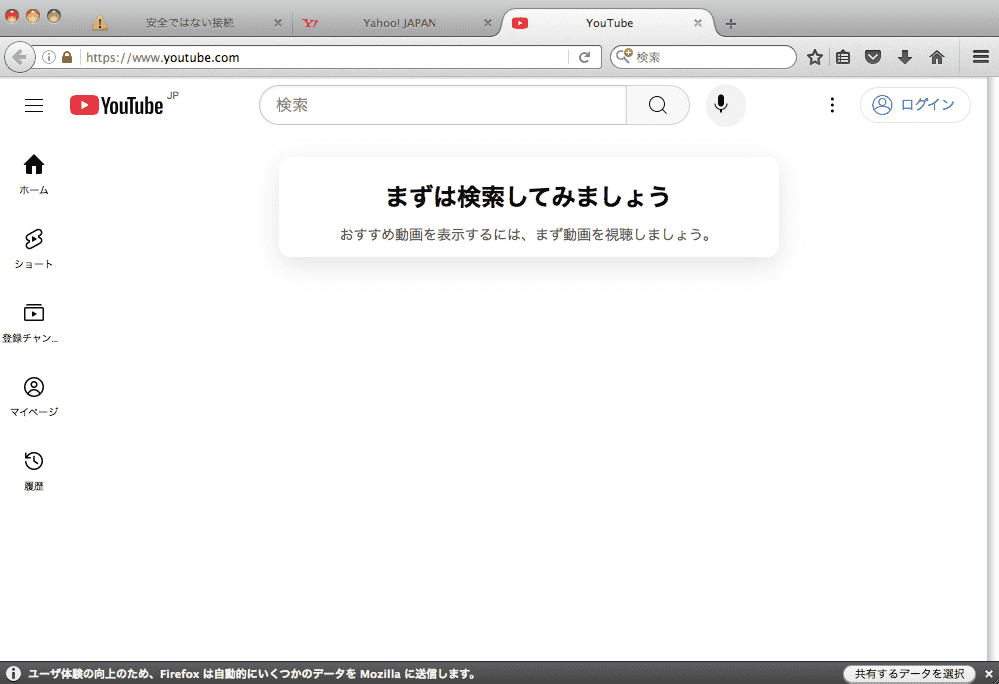The image size is (999, 684).
Task: Switch to the Yahoo! JAPAN tab
Action: tap(399, 23)
